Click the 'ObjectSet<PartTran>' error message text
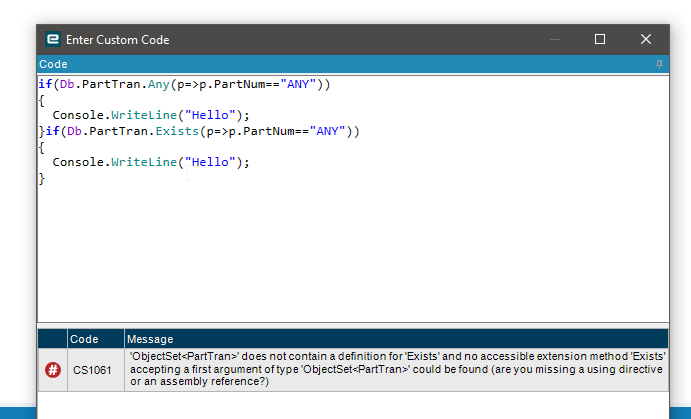Screen dimensions: 691x419 398,369
